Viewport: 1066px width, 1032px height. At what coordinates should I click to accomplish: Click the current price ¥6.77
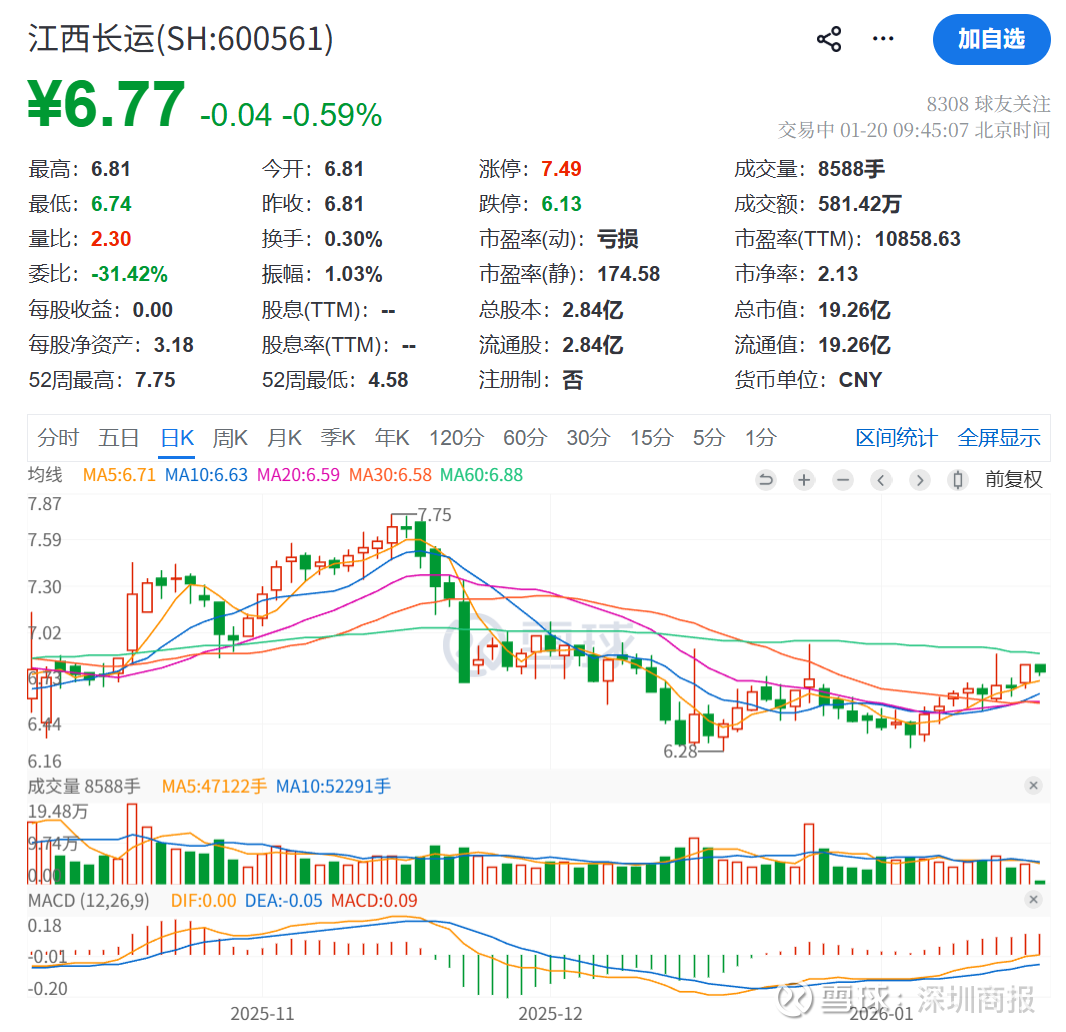(106, 105)
